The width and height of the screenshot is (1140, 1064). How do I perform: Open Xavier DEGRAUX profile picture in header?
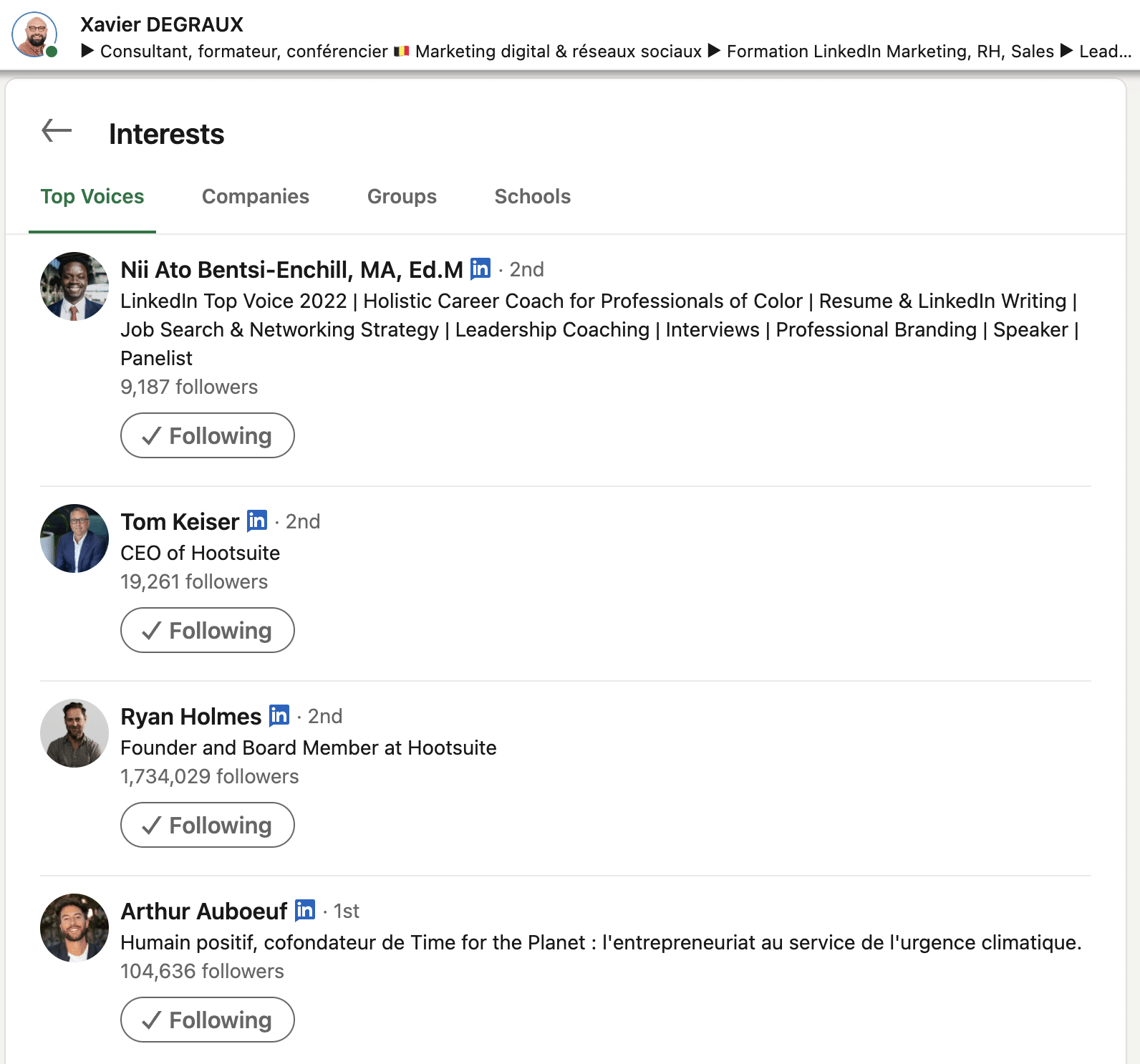pos(34,34)
